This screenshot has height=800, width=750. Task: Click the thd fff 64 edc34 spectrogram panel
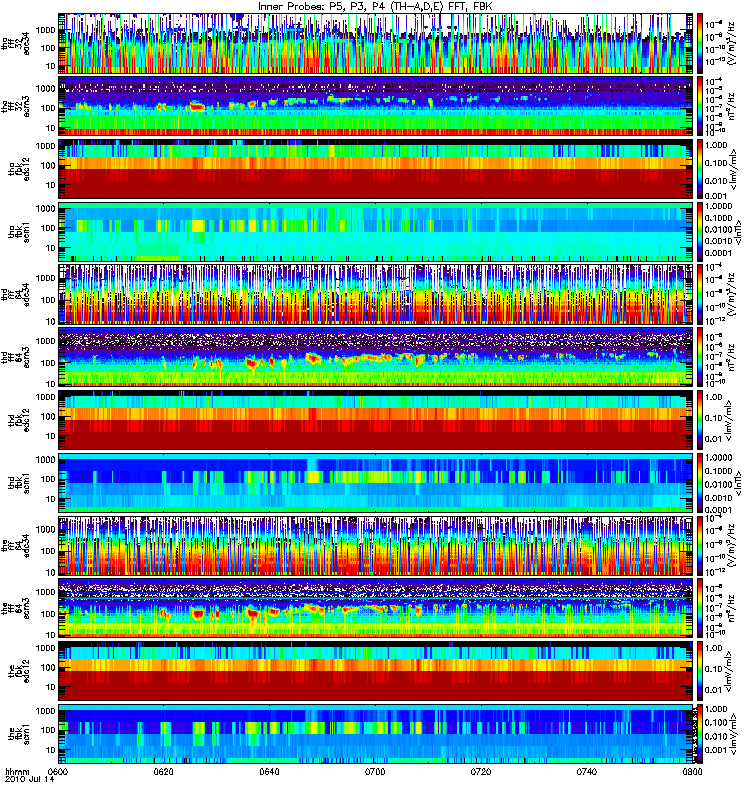(376, 294)
